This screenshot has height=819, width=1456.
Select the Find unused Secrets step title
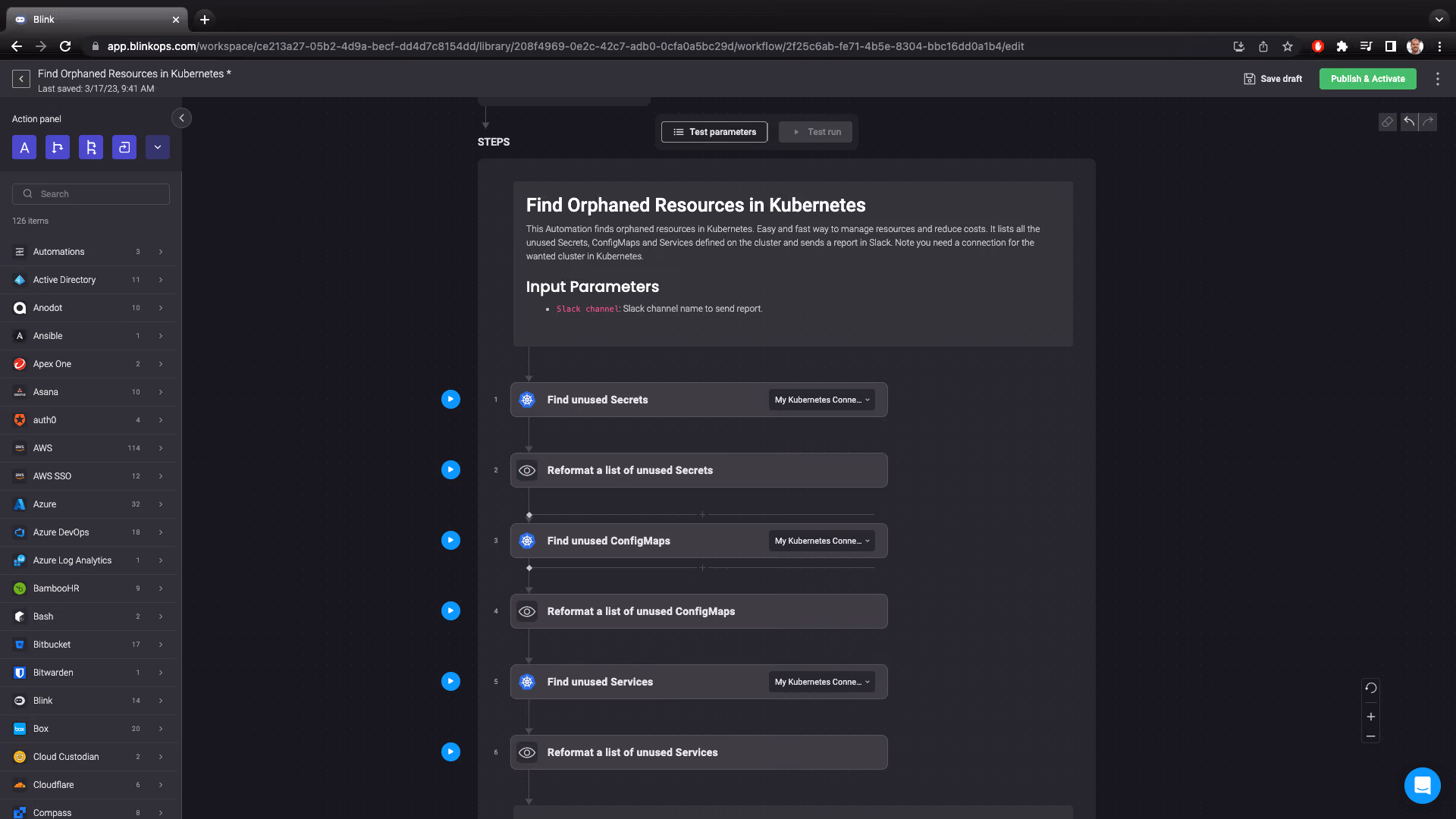(x=598, y=400)
